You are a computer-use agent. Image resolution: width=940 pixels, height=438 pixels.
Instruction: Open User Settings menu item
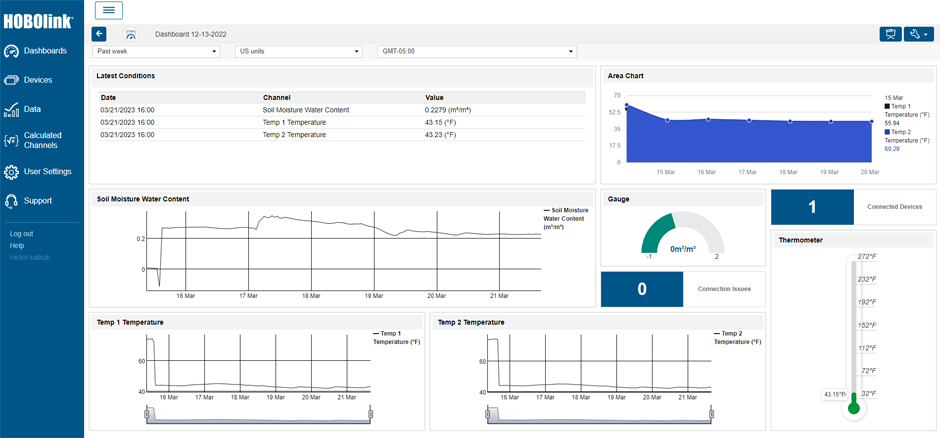[47, 171]
